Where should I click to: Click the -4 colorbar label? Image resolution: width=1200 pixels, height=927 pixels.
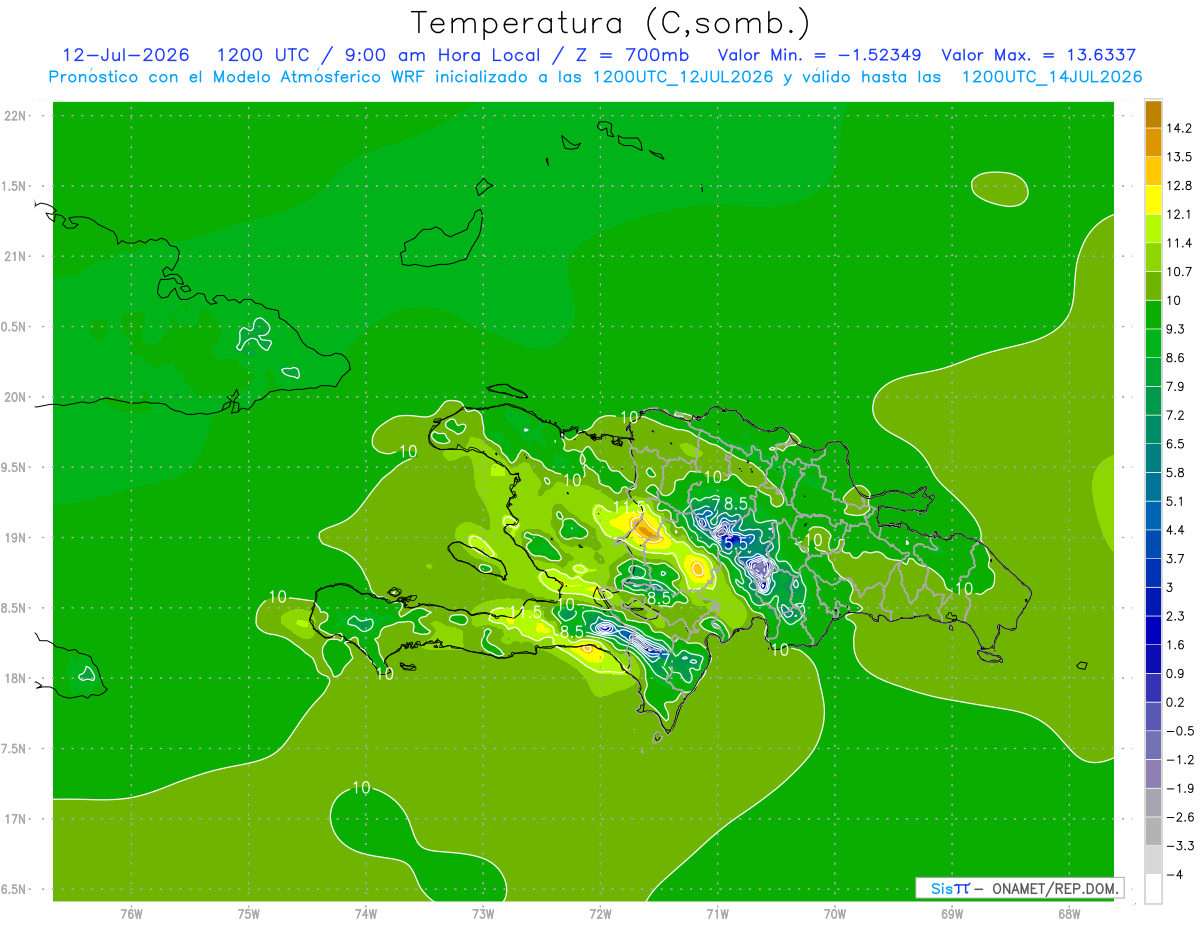click(x=1175, y=875)
